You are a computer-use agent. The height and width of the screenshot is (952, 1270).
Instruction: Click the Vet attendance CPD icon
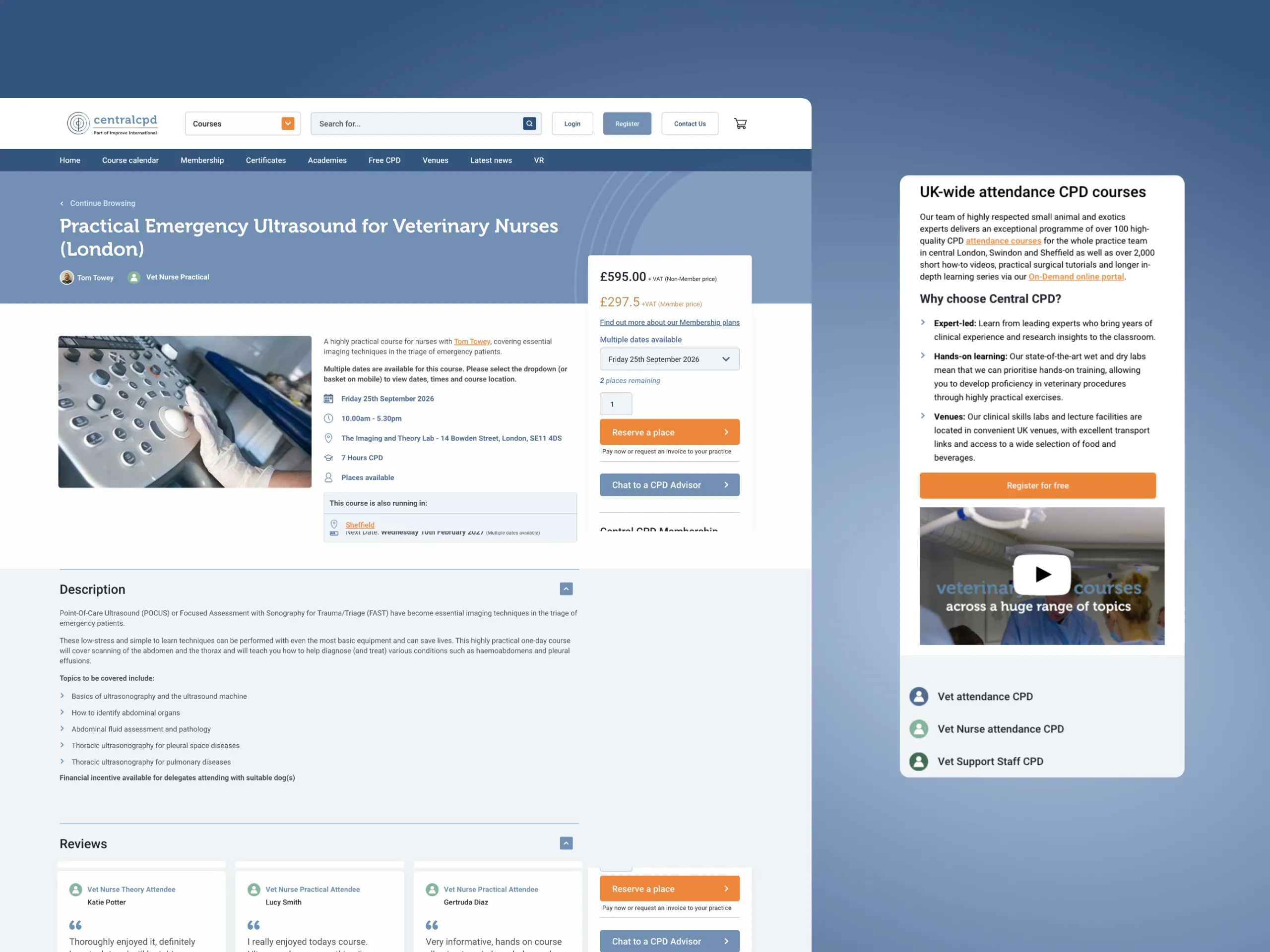919,696
